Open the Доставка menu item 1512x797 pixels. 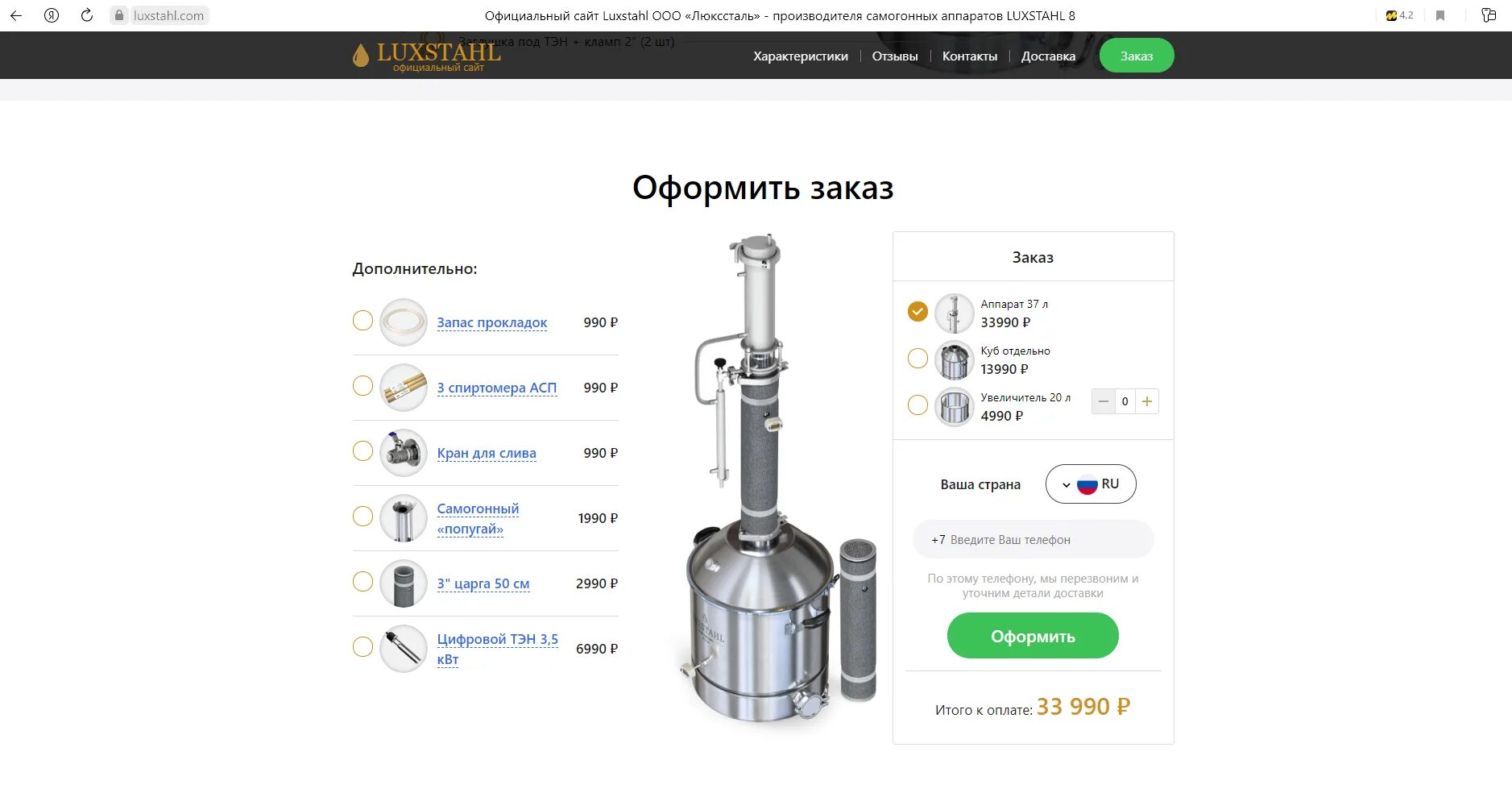[x=1048, y=56]
